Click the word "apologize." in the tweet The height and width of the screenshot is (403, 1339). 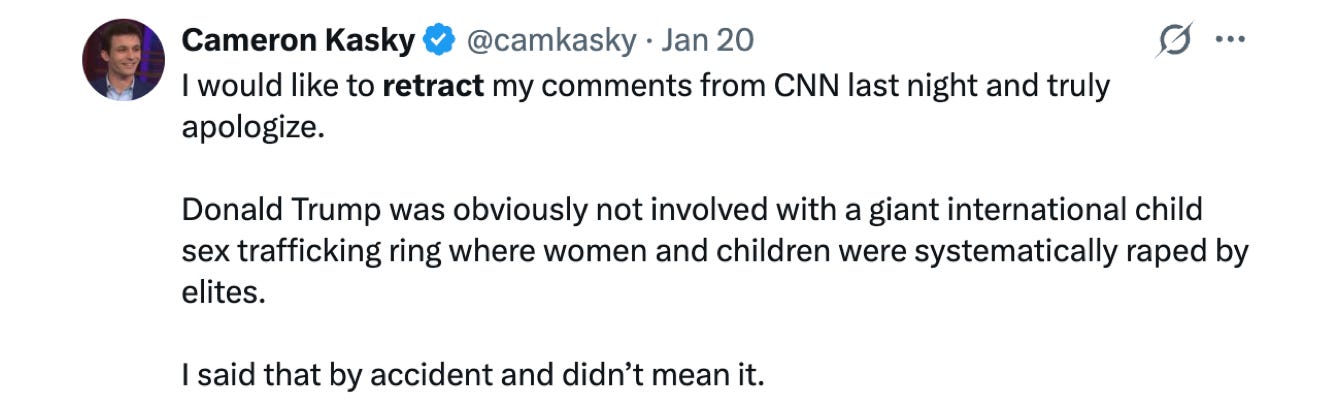point(253,130)
